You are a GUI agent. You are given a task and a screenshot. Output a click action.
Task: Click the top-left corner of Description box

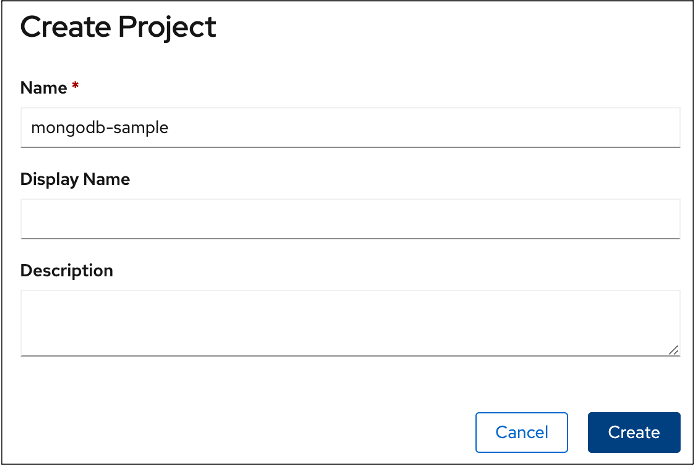tap(29, 299)
